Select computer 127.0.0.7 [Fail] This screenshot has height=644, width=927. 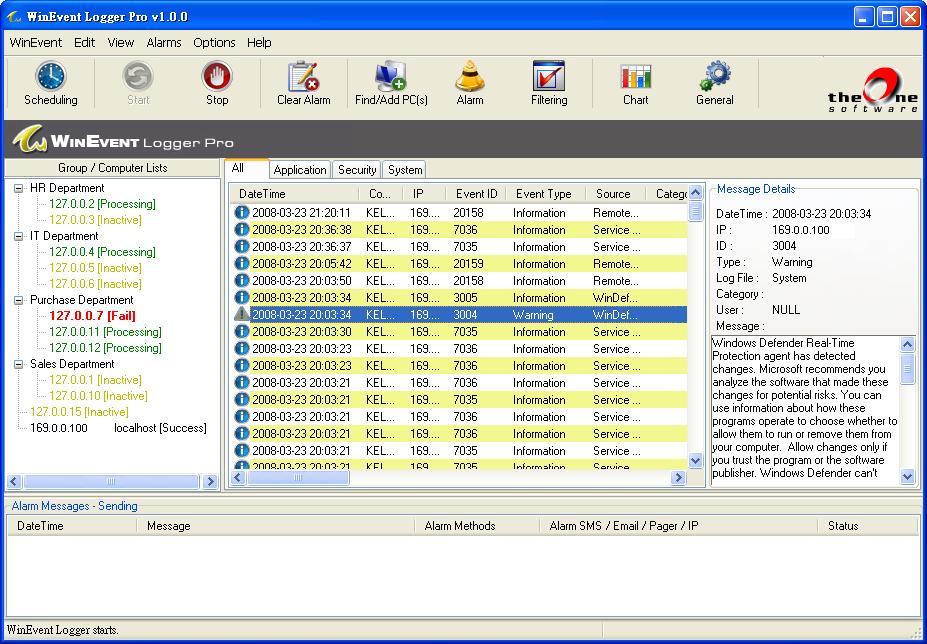pyautogui.click(x=92, y=316)
